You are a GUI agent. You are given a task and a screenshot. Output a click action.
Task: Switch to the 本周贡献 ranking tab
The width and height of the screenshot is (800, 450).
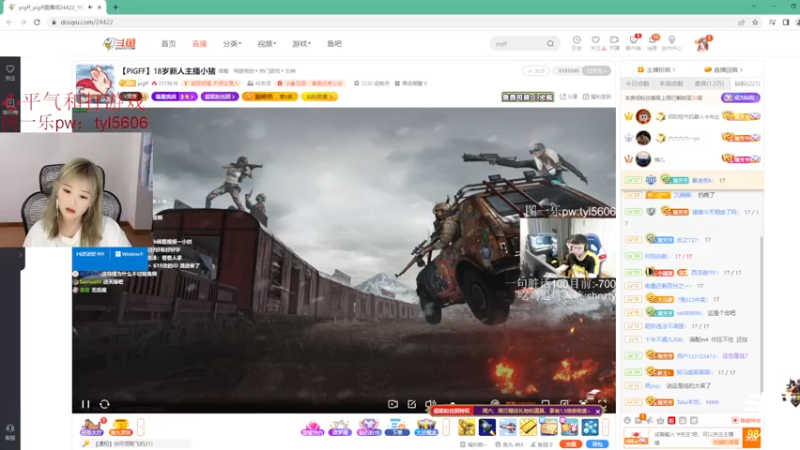671,84
